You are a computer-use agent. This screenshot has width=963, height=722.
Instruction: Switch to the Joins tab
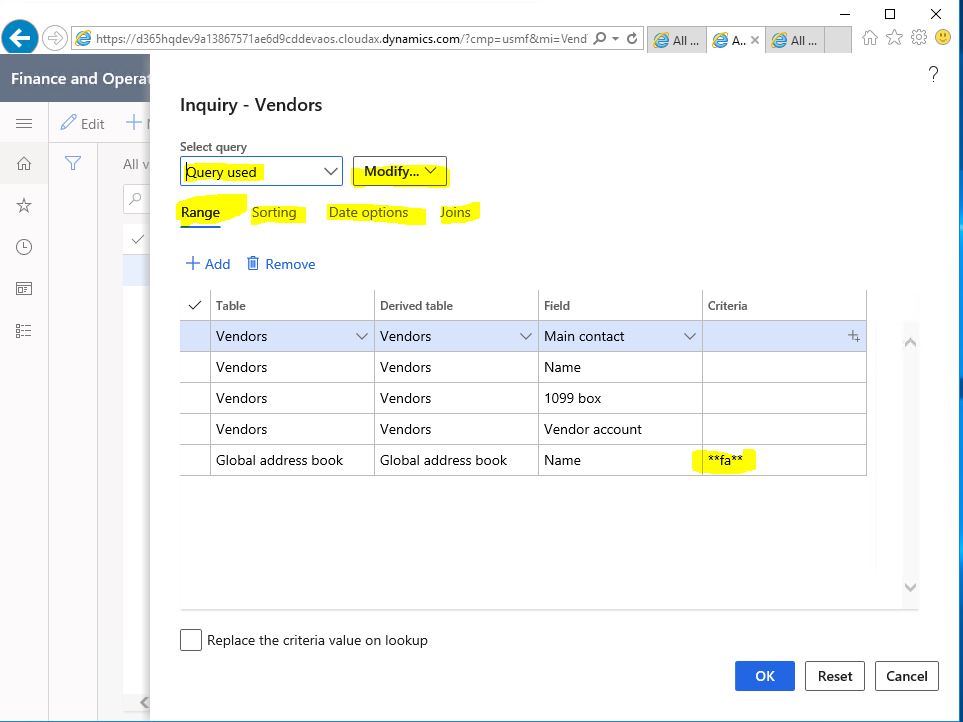pos(455,212)
